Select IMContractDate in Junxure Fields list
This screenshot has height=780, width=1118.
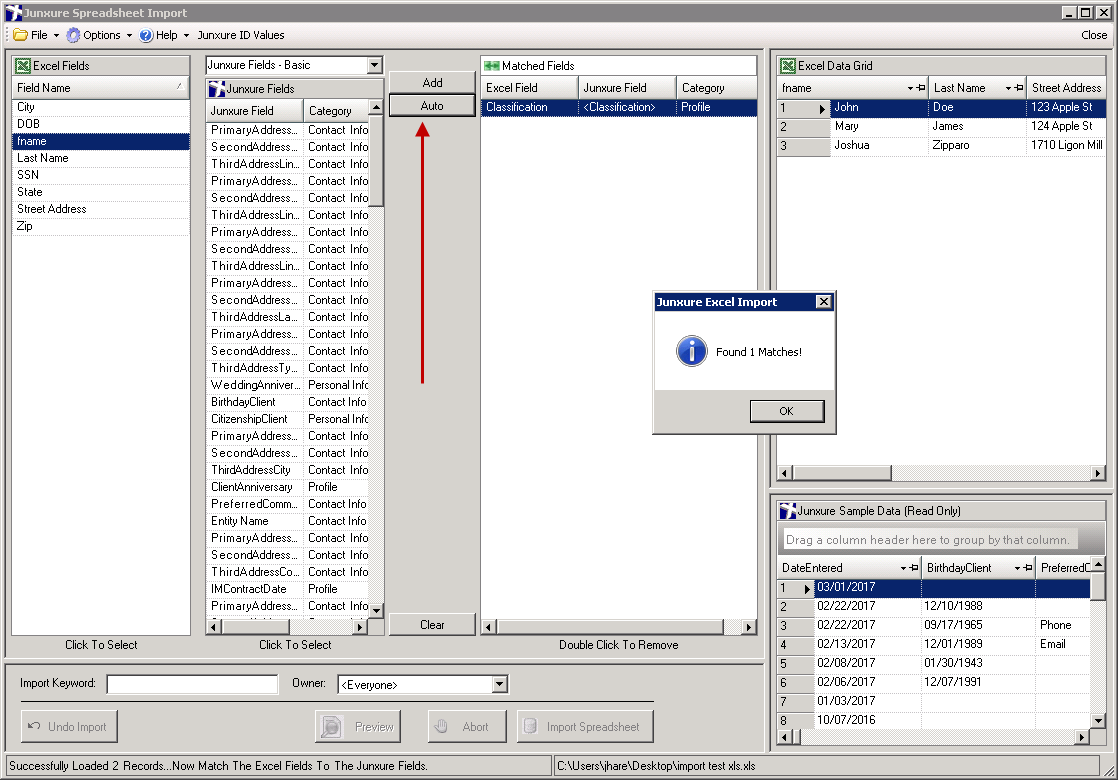click(288, 589)
